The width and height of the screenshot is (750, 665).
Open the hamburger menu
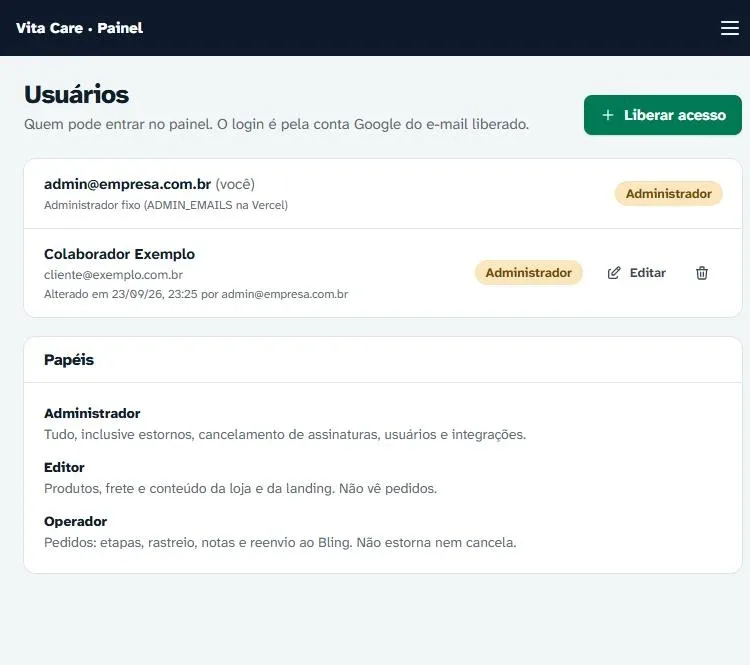tap(729, 28)
